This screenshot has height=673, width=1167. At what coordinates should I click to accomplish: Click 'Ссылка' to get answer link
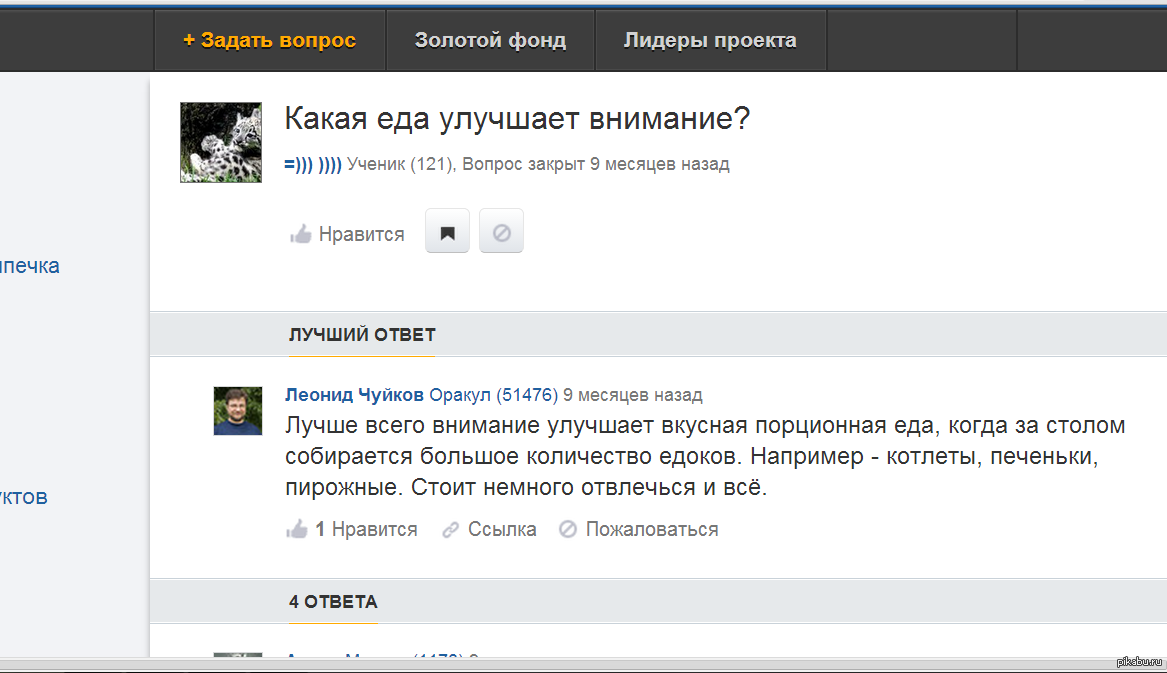[x=502, y=530]
